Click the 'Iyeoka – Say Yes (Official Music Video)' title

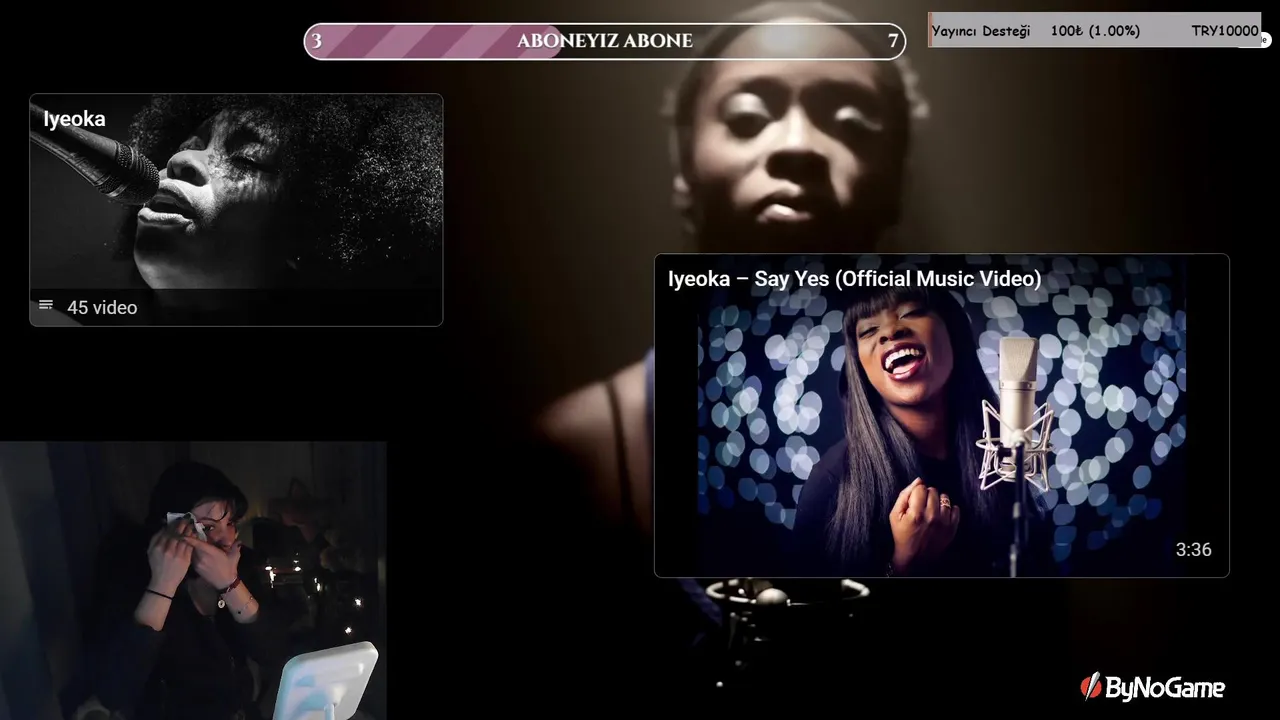[x=855, y=279]
